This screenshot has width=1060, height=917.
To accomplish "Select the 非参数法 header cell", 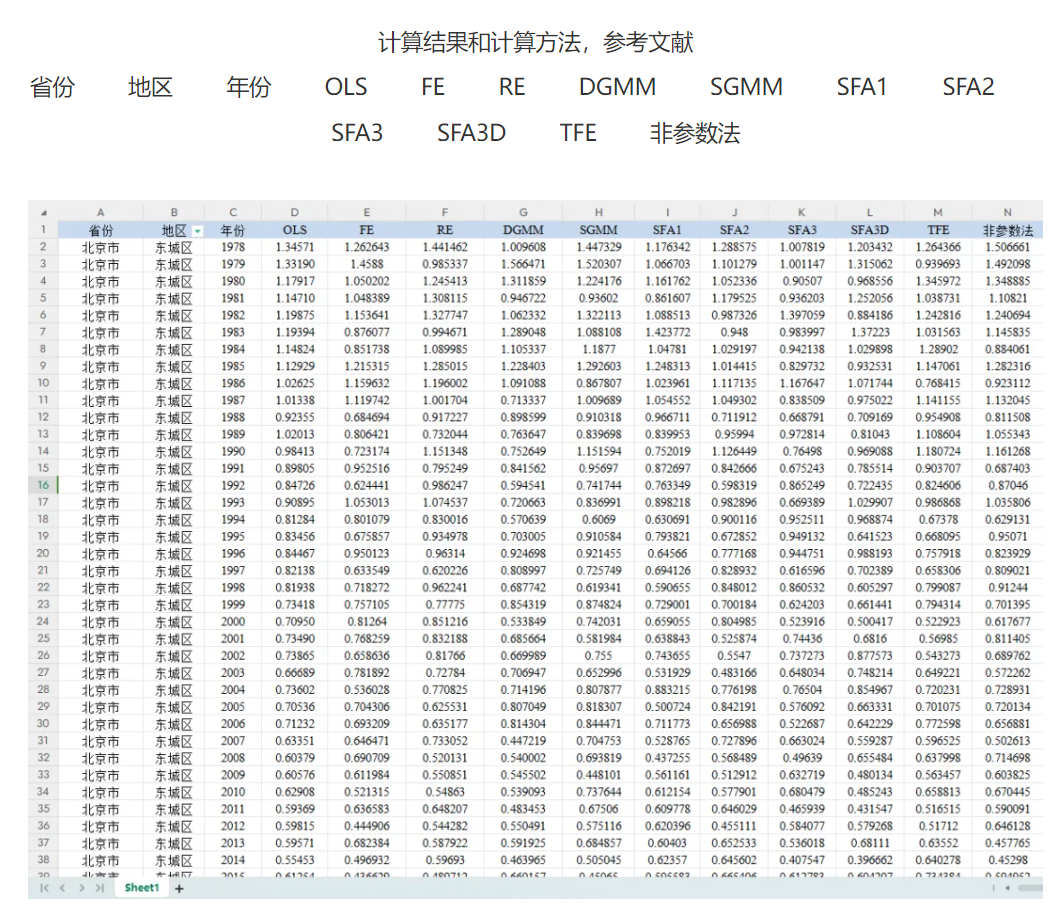I will click(1007, 230).
